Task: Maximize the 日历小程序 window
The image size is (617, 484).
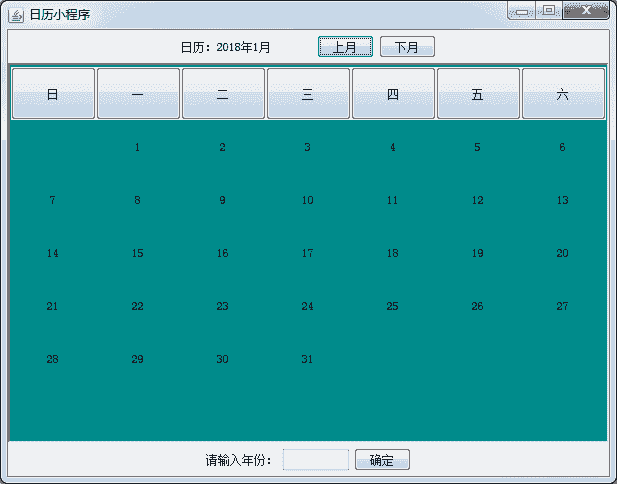Action: click(x=549, y=11)
